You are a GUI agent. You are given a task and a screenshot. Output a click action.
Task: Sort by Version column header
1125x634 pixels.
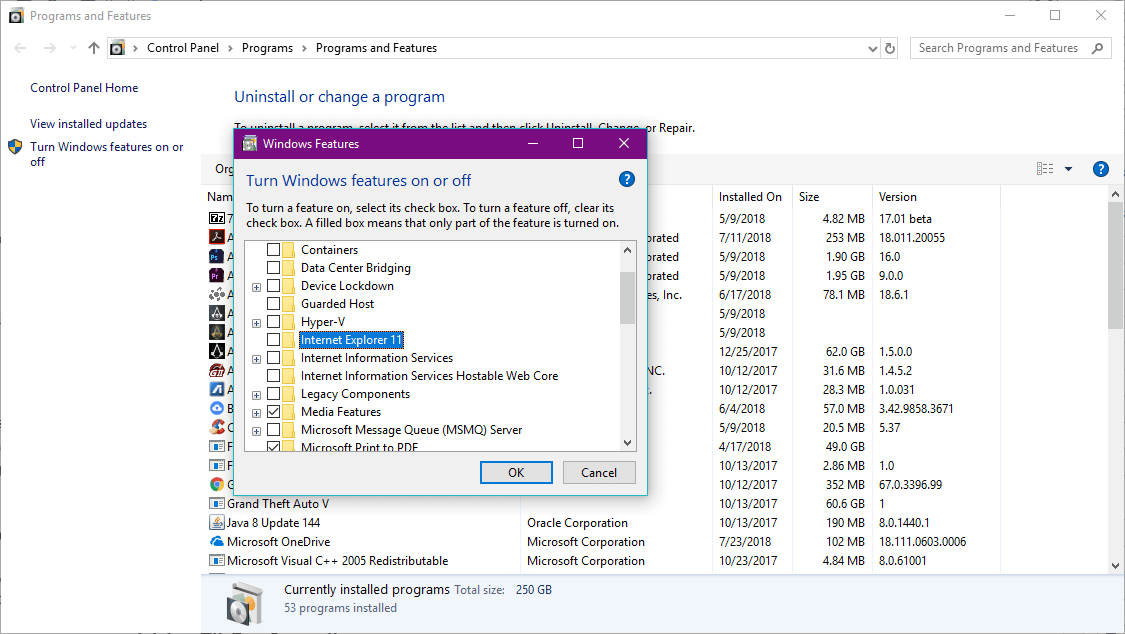pyautogui.click(x=935, y=197)
